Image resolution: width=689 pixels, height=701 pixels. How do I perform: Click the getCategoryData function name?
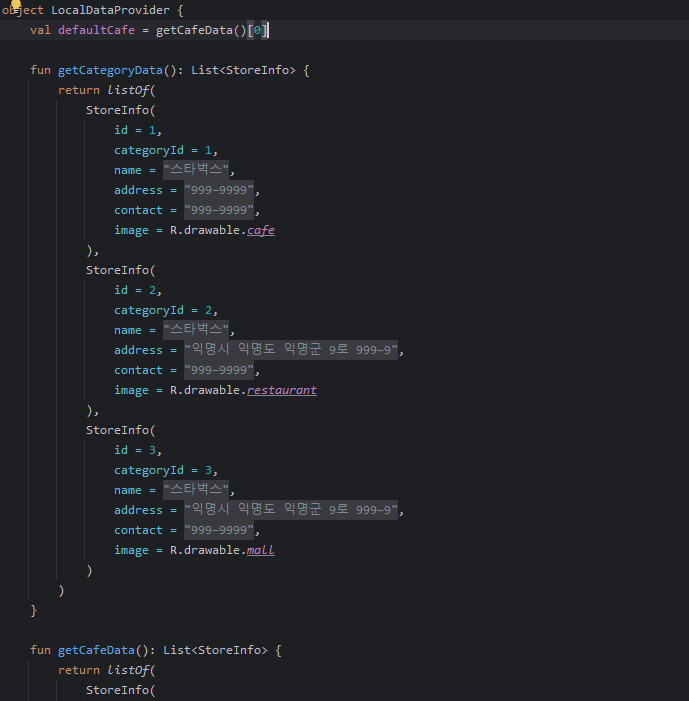110,70
